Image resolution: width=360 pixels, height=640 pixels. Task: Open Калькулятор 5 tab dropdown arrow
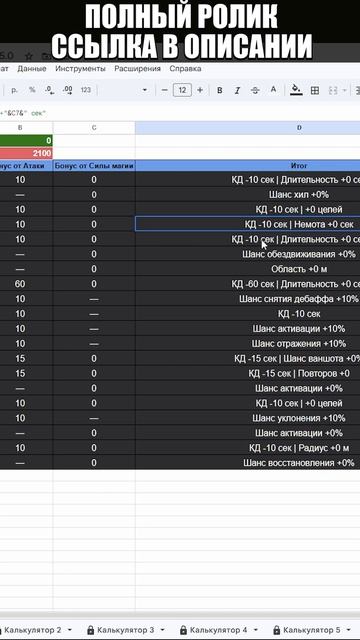pyautogui.click(x=349, y=630)
